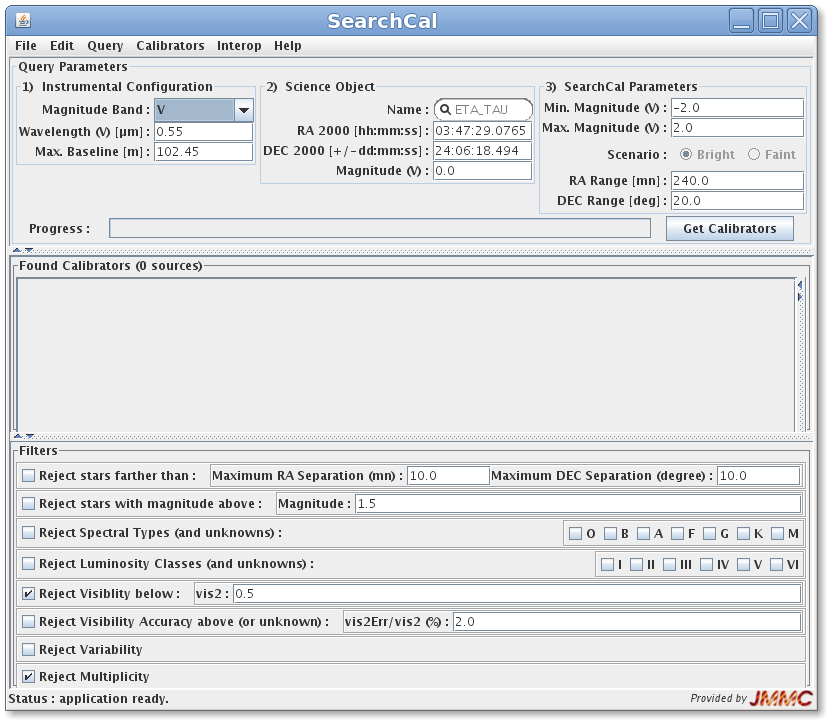
Task: Click the vis2Err/vis2 field showing 2.0
Action: click(627, 621)
